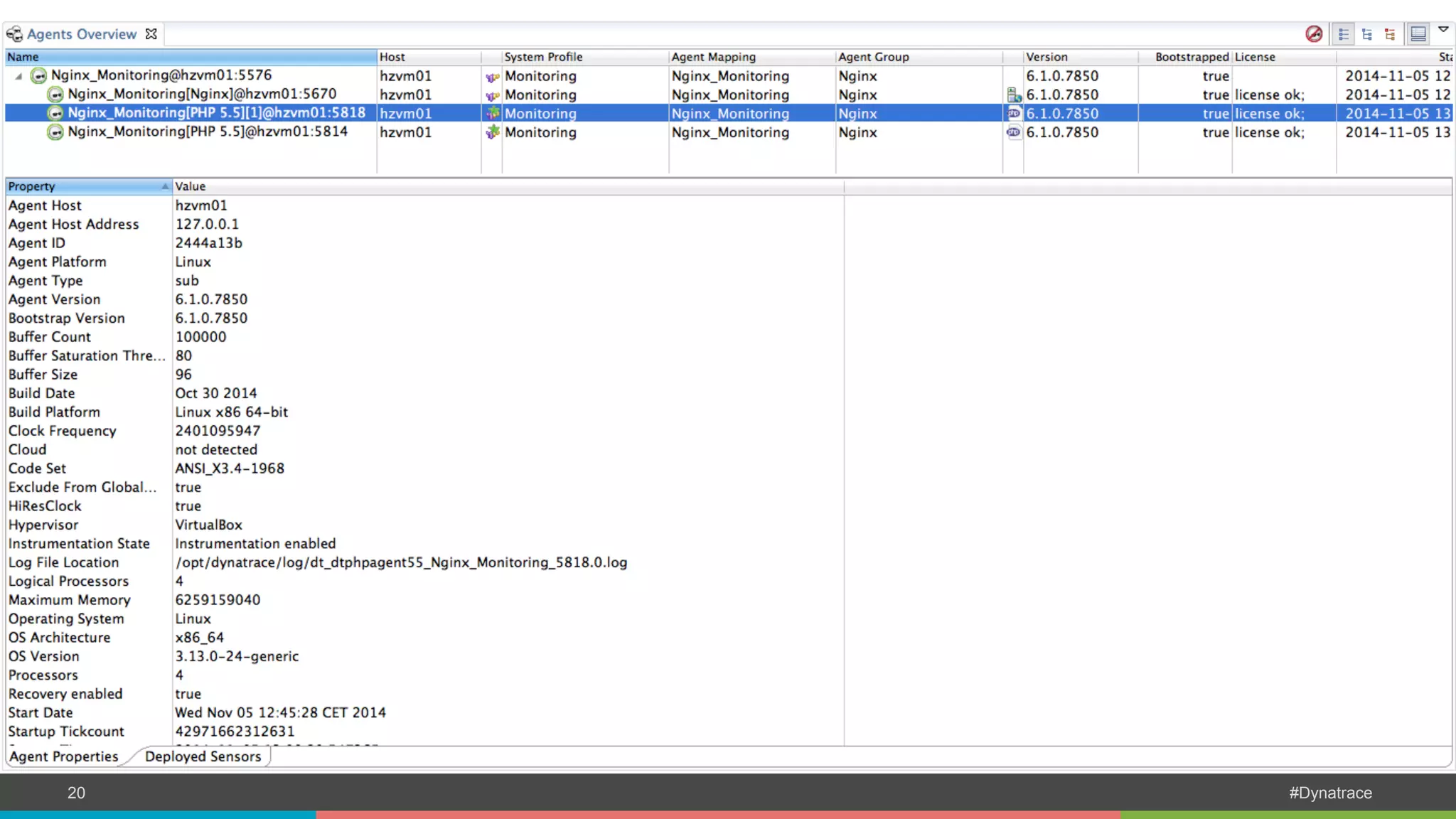
Task: Sort by Bootstrapped column header
Action: [1185, 57]
